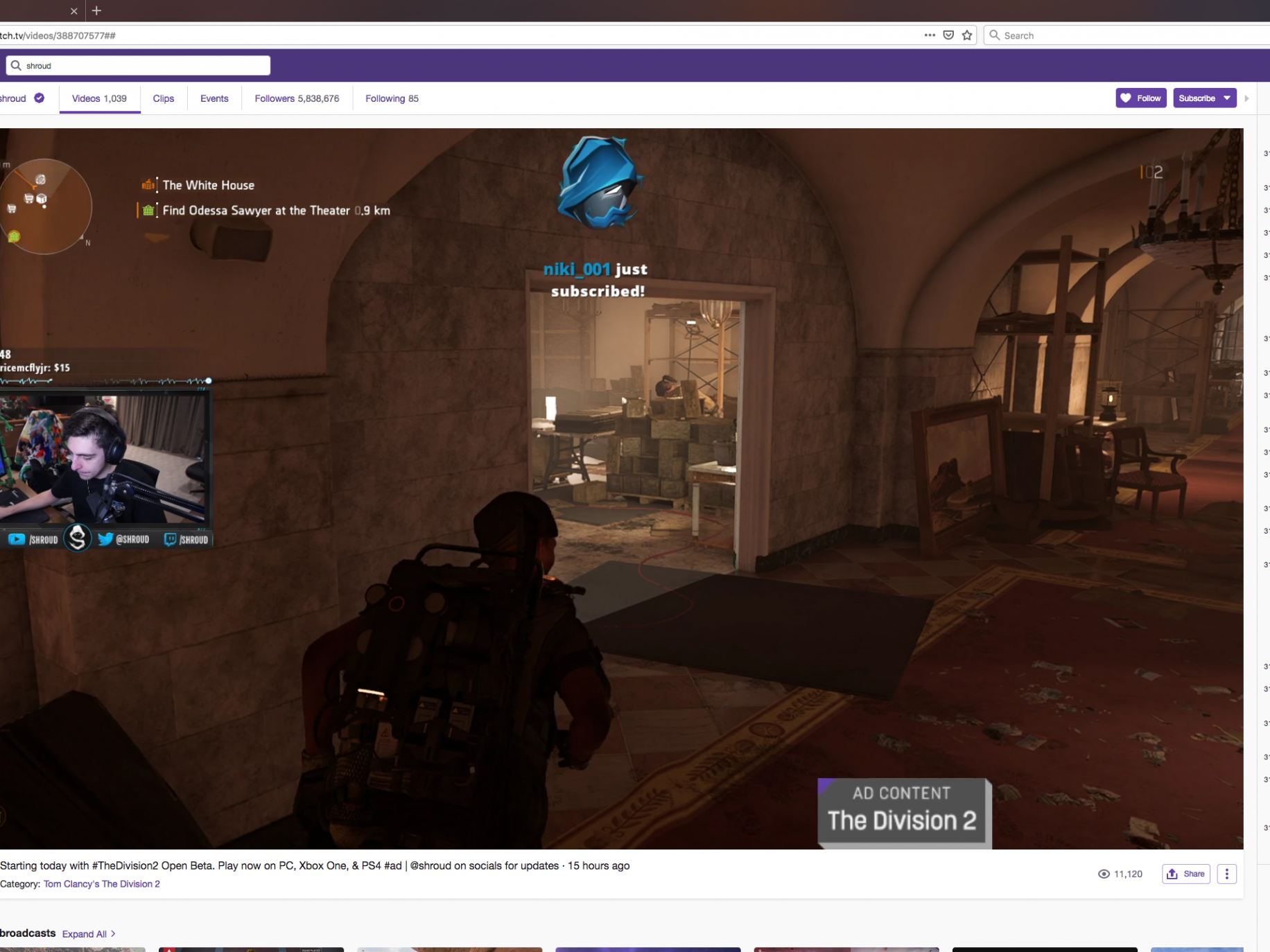This screenshot has height=952, width=1270.
Task: Open new browser tab with plus icon
Action: pos(96,11)
